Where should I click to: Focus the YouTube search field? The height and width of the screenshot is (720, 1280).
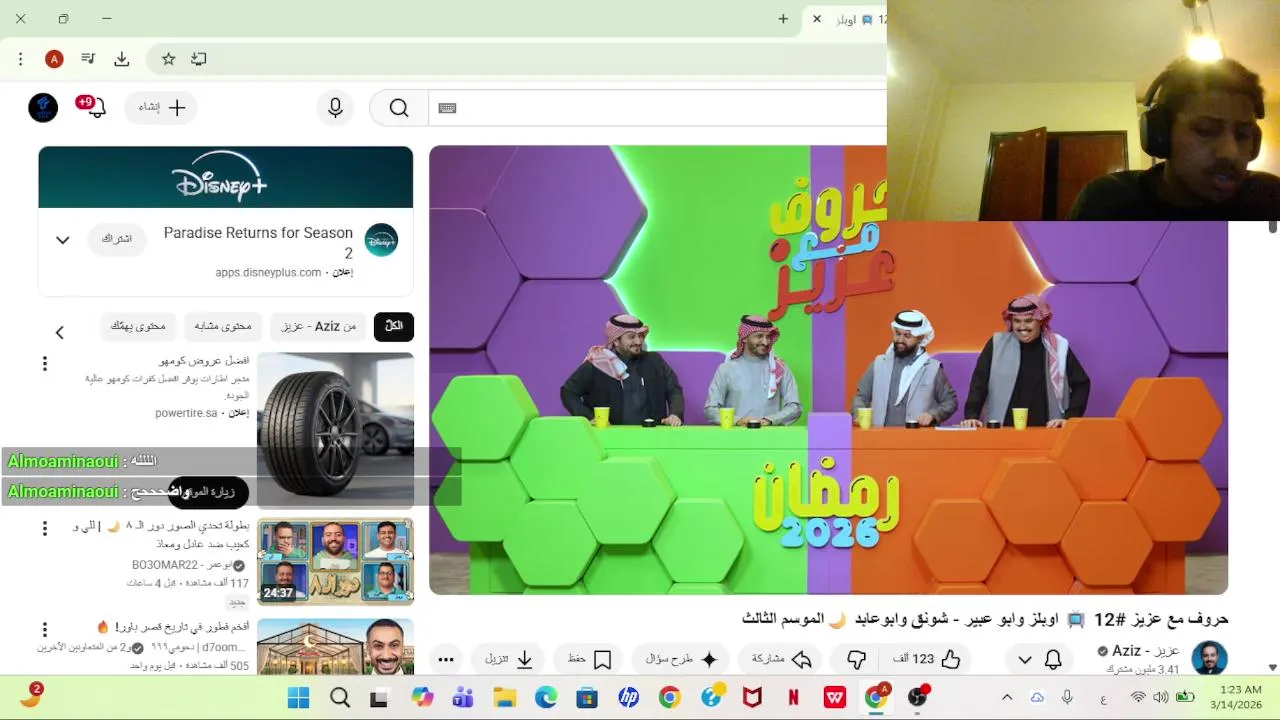pos(657,108)
